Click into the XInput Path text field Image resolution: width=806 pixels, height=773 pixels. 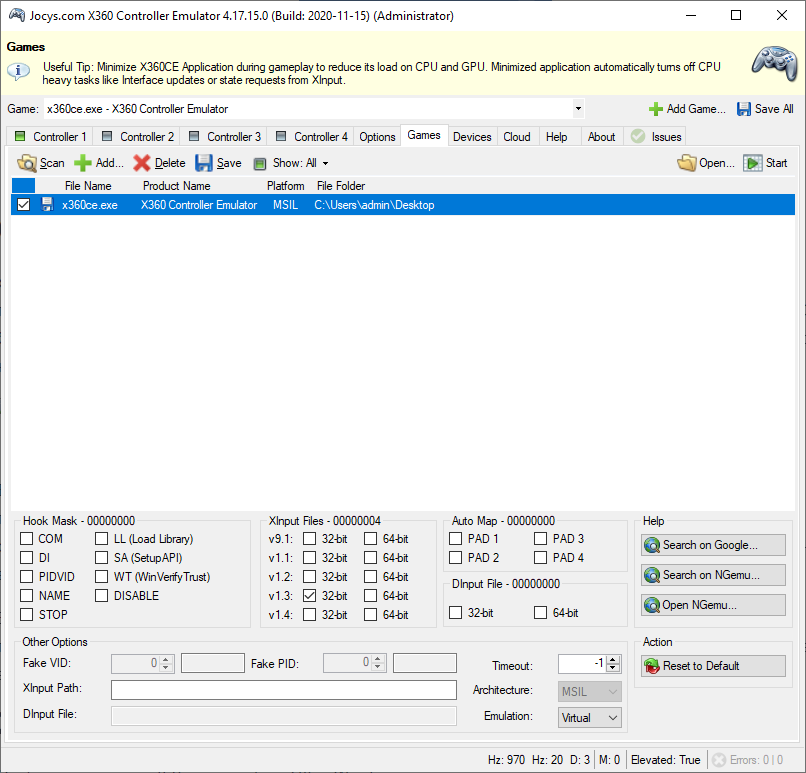(283, 690)
